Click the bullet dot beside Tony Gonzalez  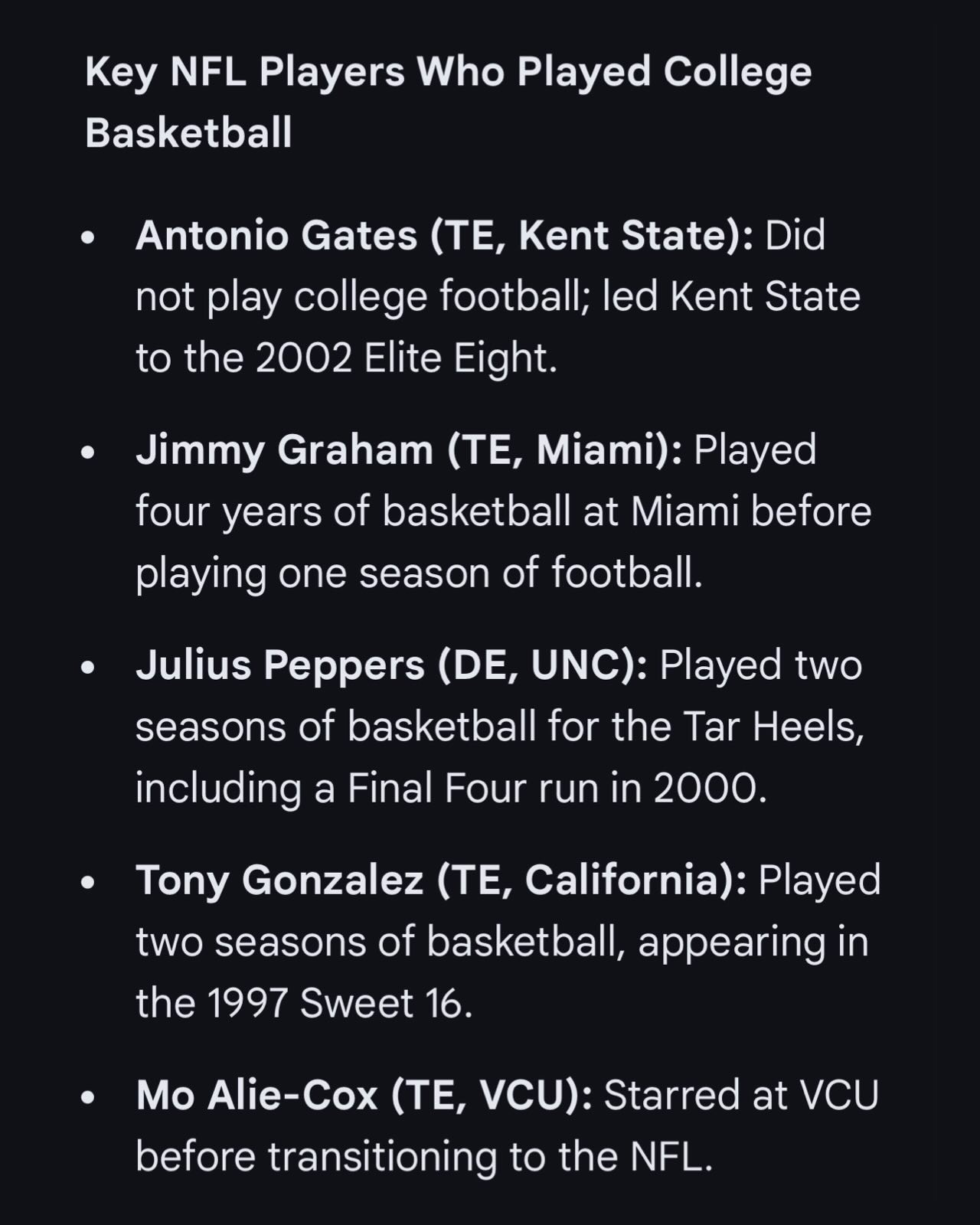90,882
